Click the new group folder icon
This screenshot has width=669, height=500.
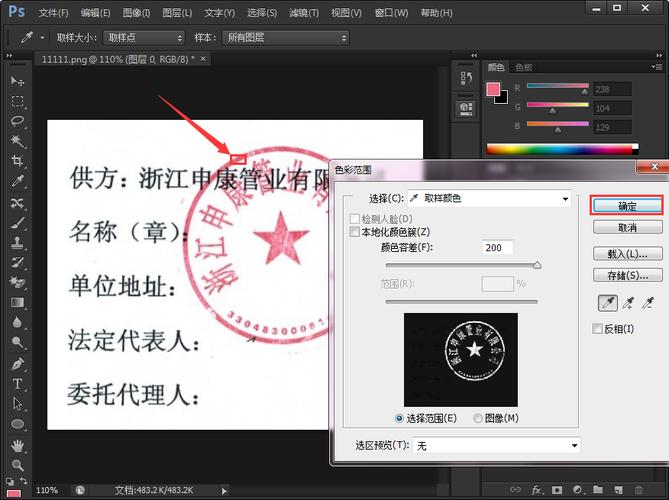[598, 490]
